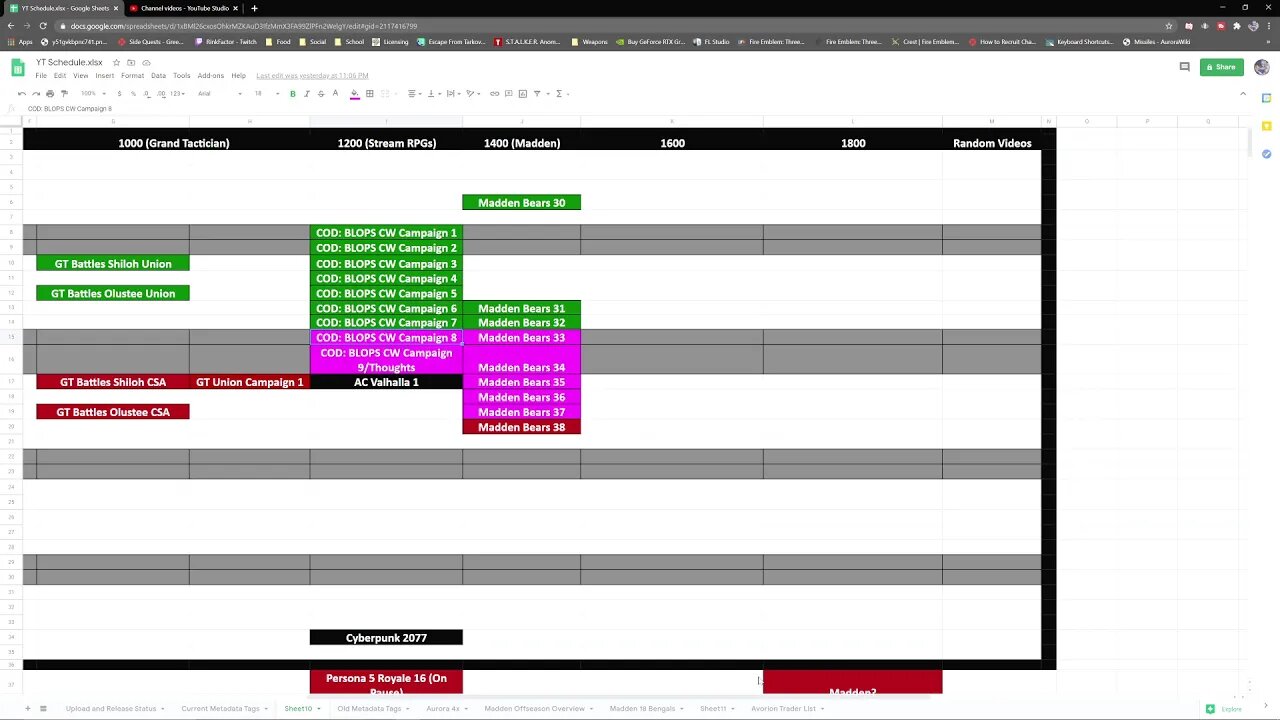Format as currency with the dollar icon
This screenshot has width=1280, height=720.
point(119,94)
